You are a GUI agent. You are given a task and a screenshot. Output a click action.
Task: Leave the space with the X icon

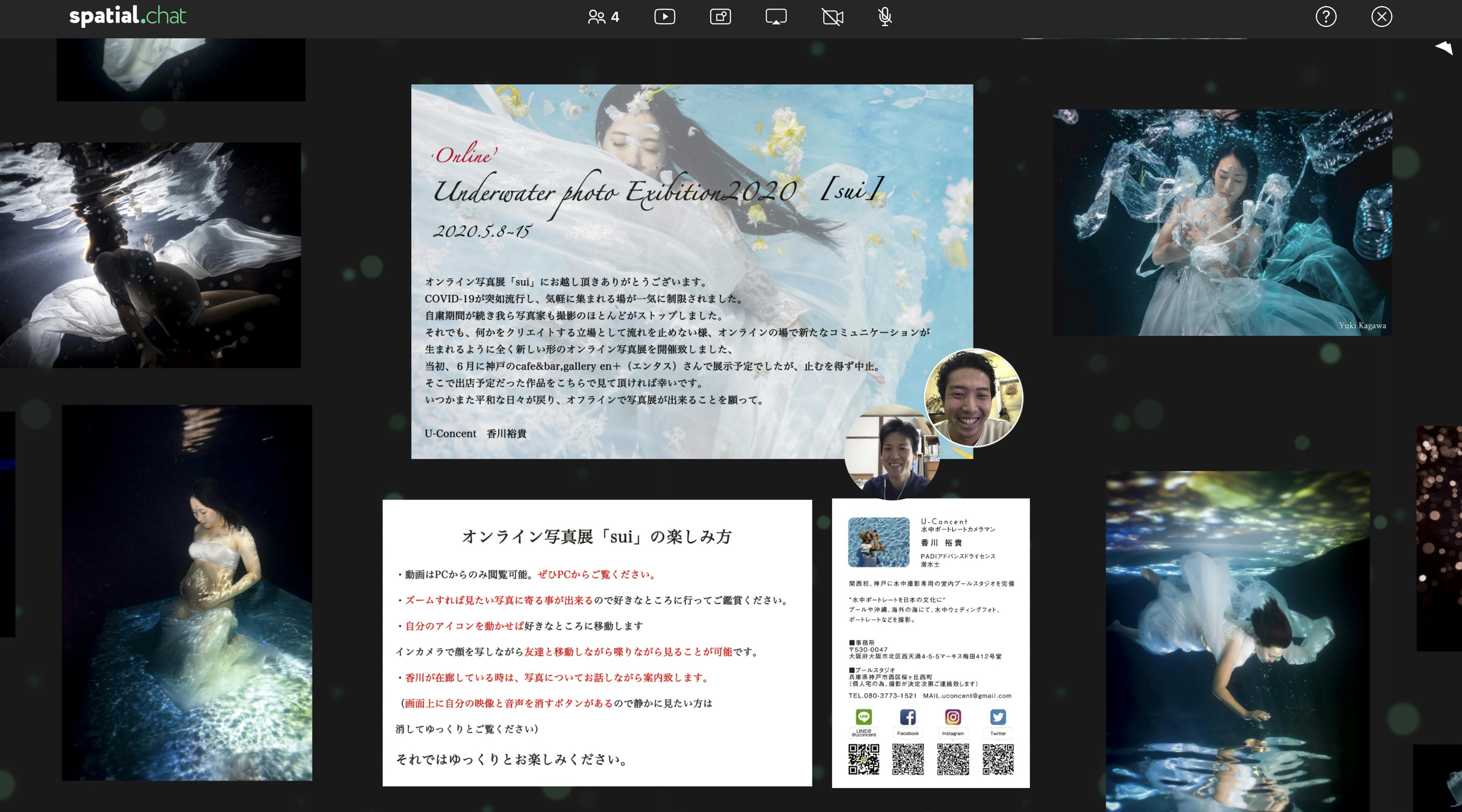pyautogui.click(x=1382, y=17)
